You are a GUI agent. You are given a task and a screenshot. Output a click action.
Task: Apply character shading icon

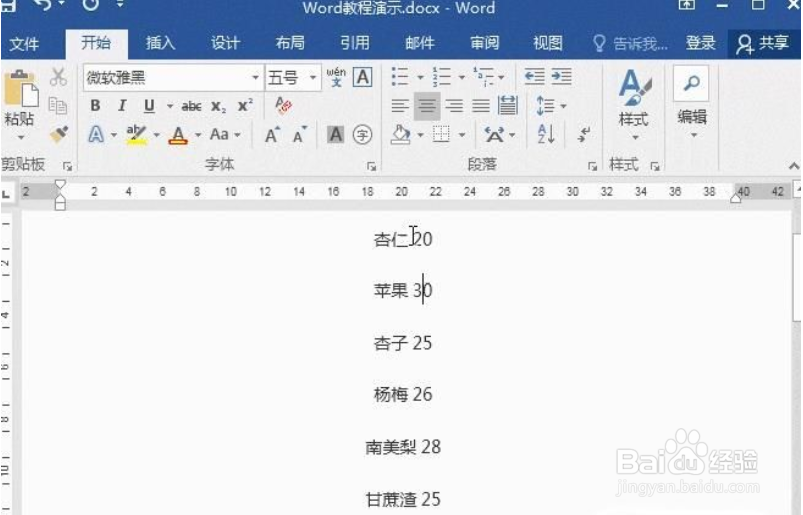tap(335, 135)
